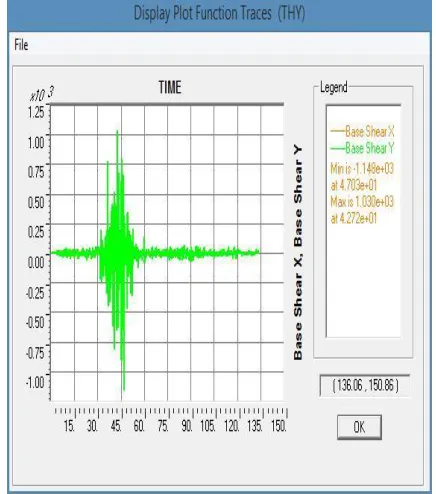Click the 90 tick on time axis
Image resolution: width=436 pixels, height=494 pixels.
(187, 426)
